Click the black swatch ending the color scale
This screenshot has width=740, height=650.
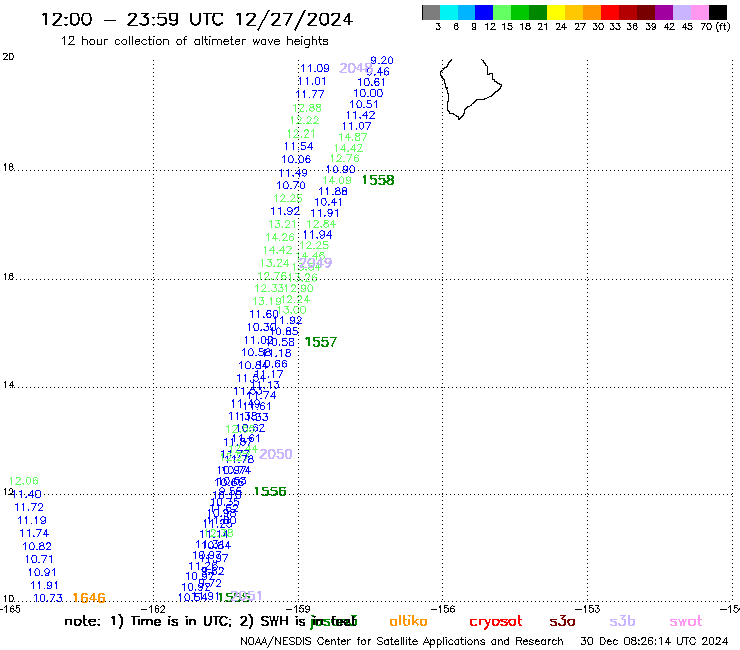pos(718,12)
